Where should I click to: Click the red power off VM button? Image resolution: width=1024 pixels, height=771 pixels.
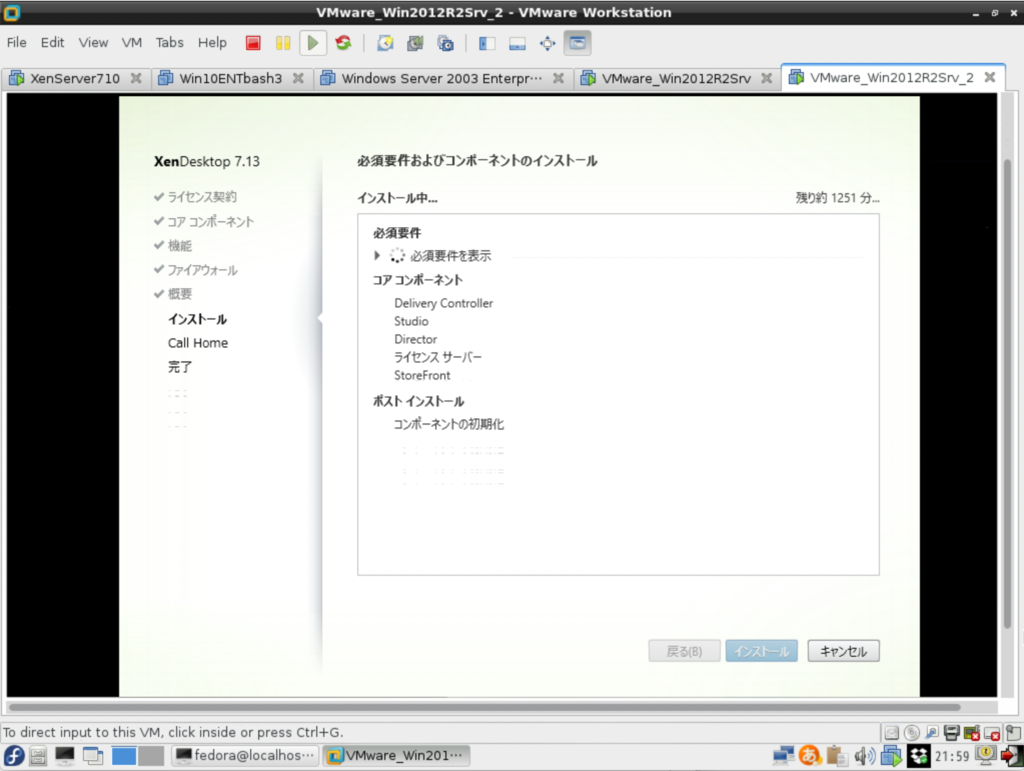pyautogui.click(x=253, y=43)
